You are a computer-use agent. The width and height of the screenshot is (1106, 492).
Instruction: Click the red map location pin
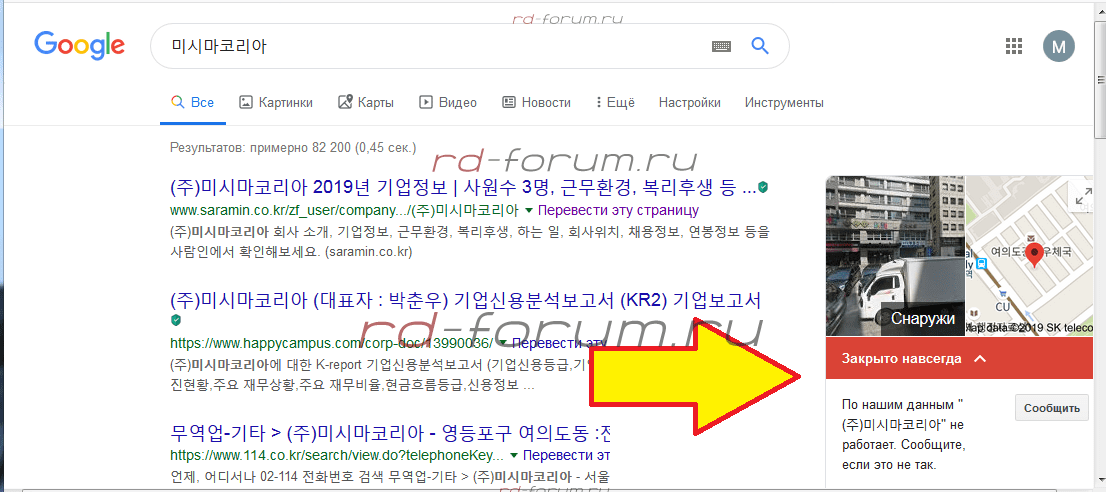click(x=1035, y=254)
